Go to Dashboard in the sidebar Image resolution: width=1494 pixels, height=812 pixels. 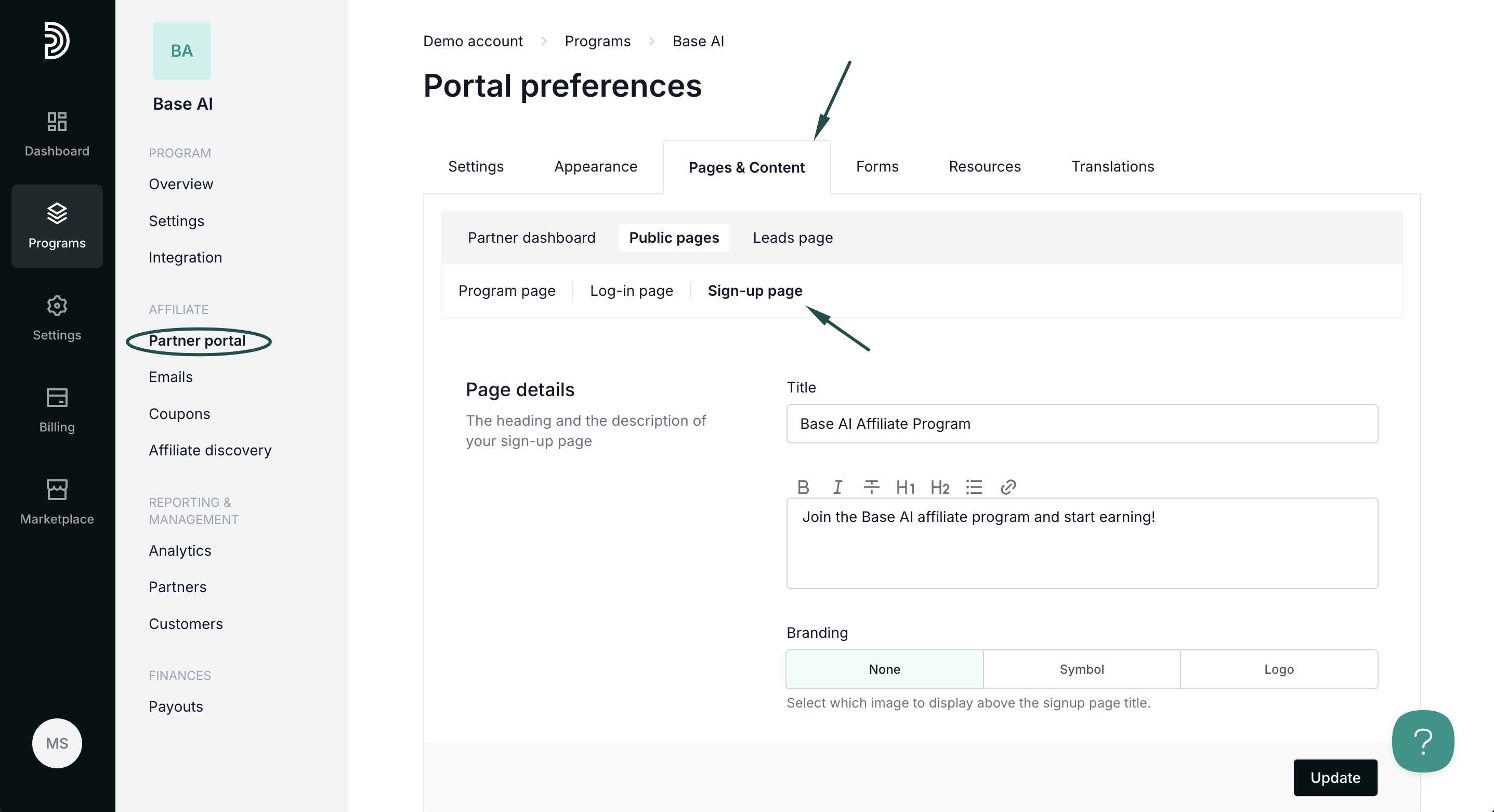point(57,135)
